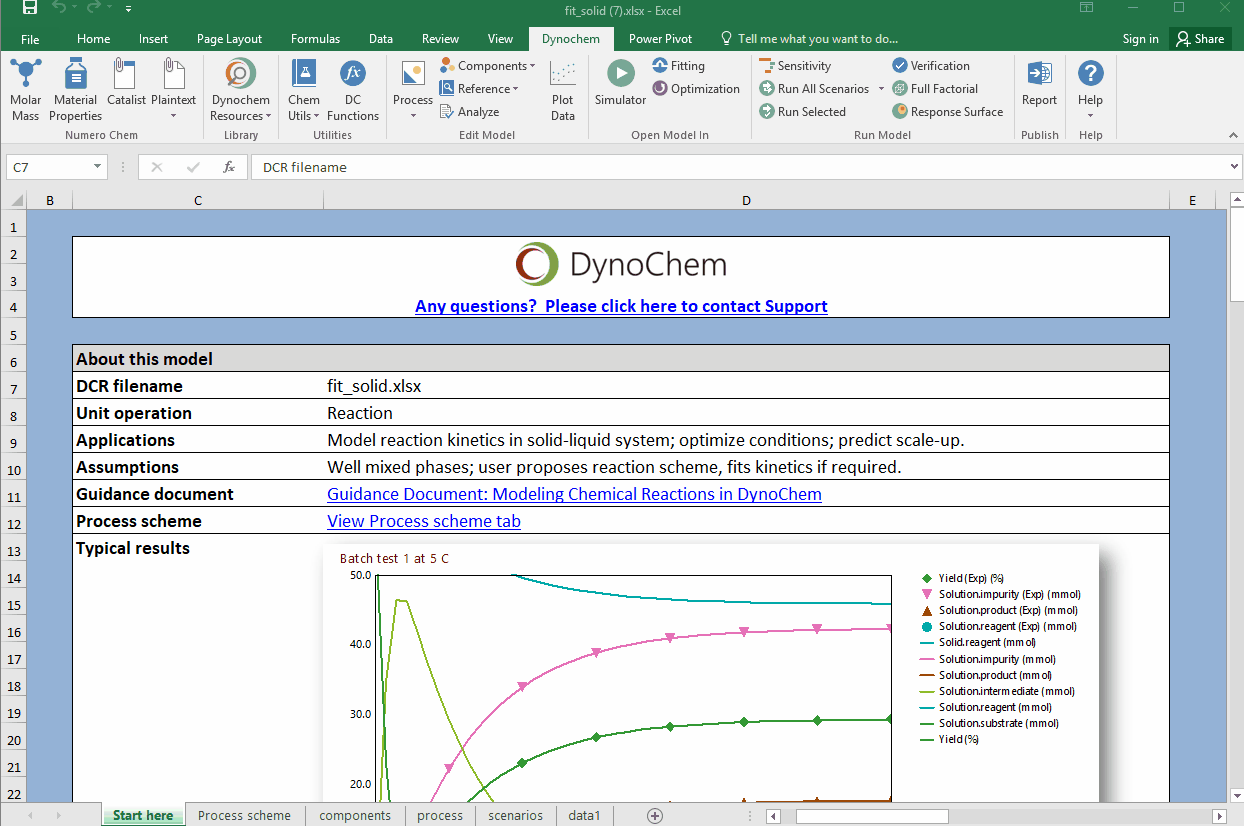Click the Insert Function fx icon
Image resolution: width=1244 pixels, height=826 pixels.
tap(229, 167)
